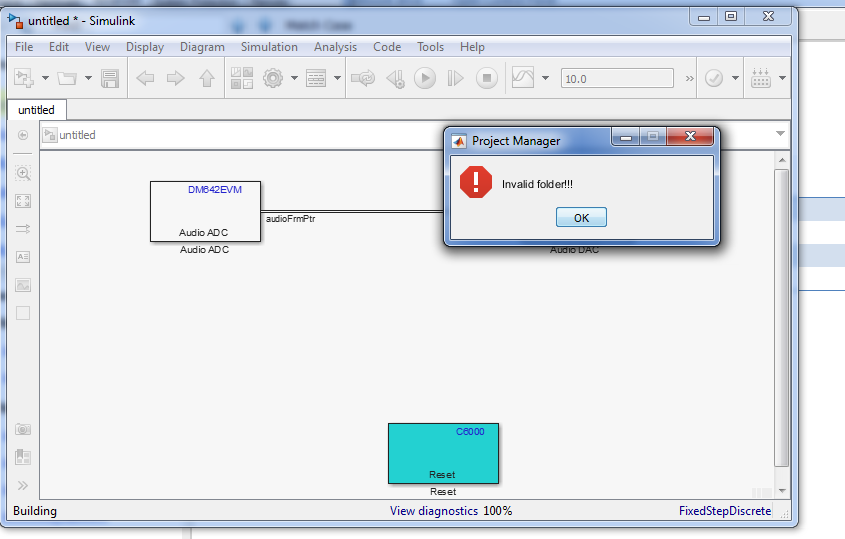845x539 pixels.
Task: Stop the simulation with Stop button
Action: tap(487, 79)
